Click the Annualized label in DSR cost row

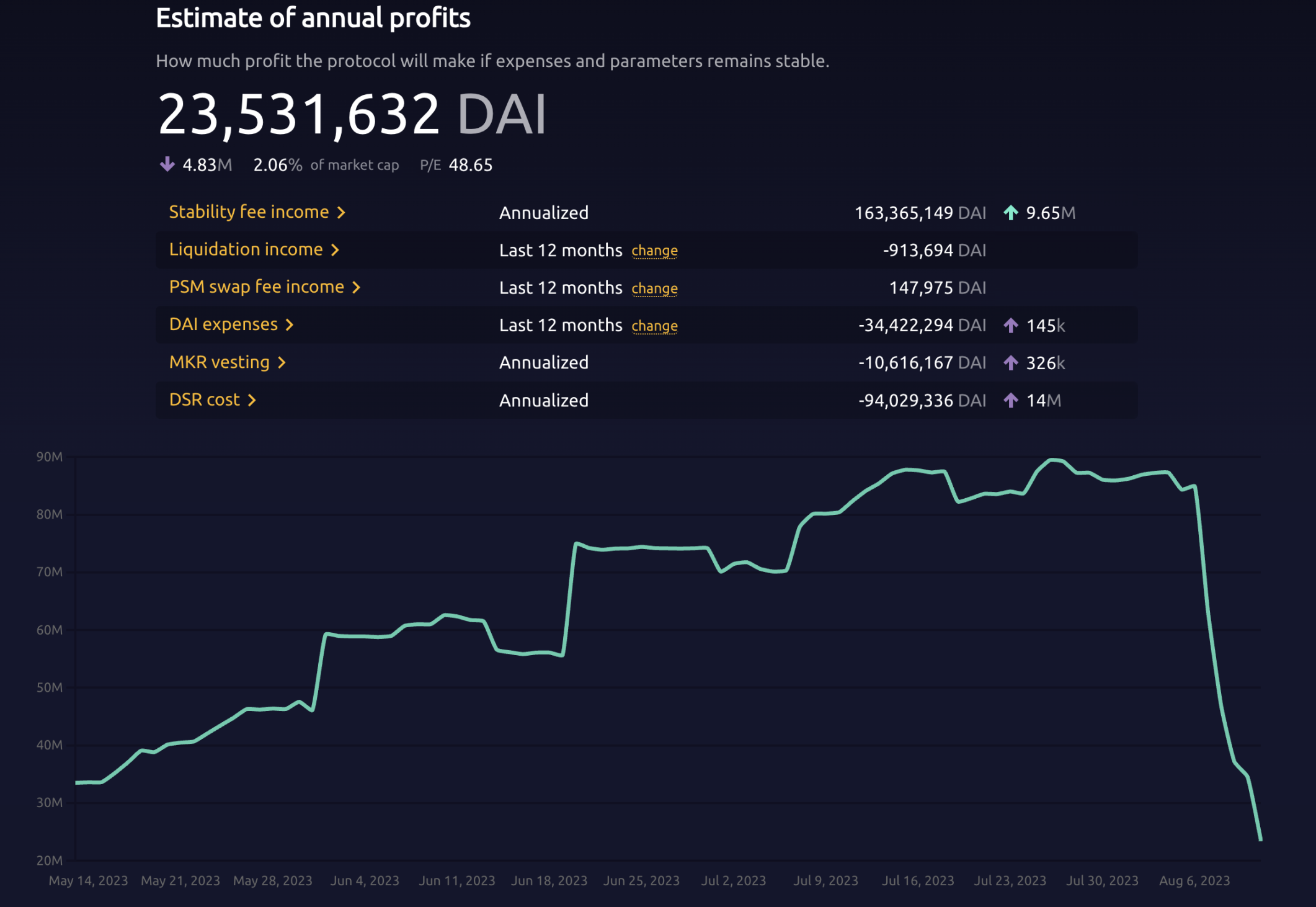pos(544,400)
